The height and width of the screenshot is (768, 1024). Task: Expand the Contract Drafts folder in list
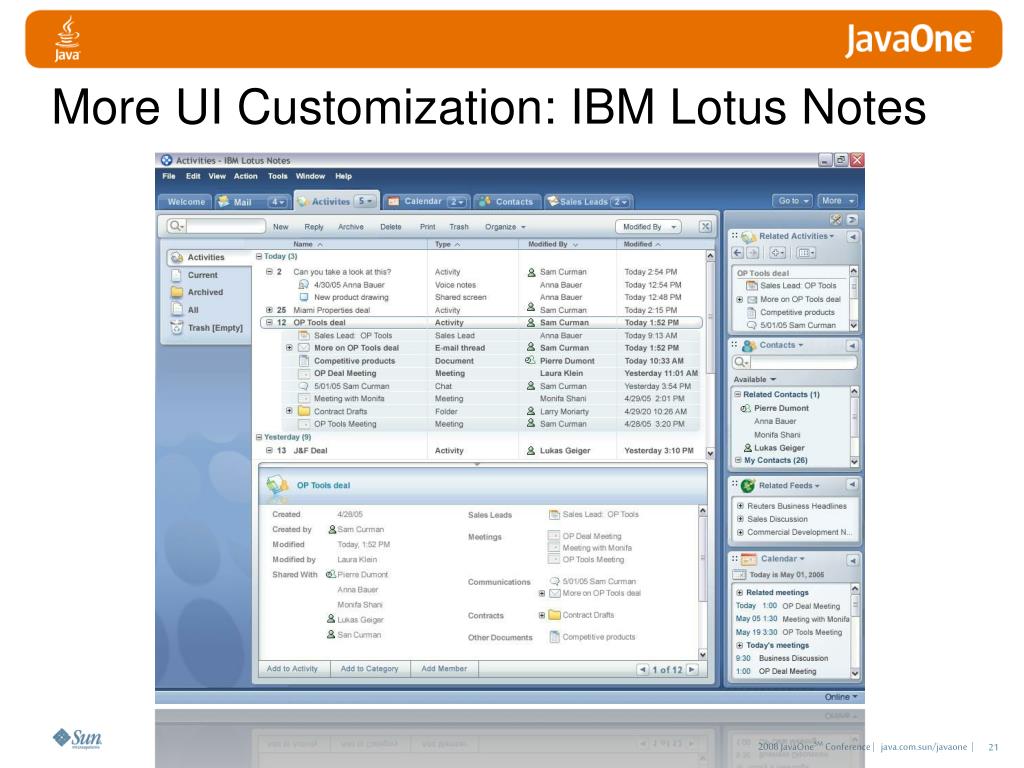coord(289,411)
